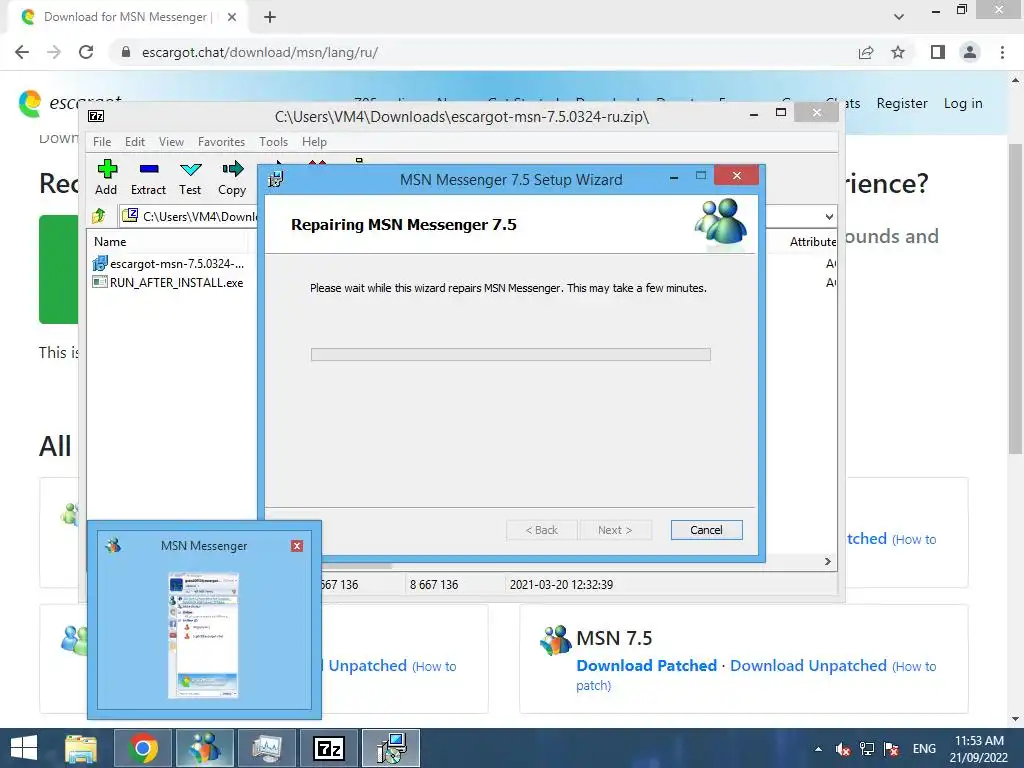Click the monitor app taskbar icon
The height and width of the screenshot is (768, 1024).
266,748
